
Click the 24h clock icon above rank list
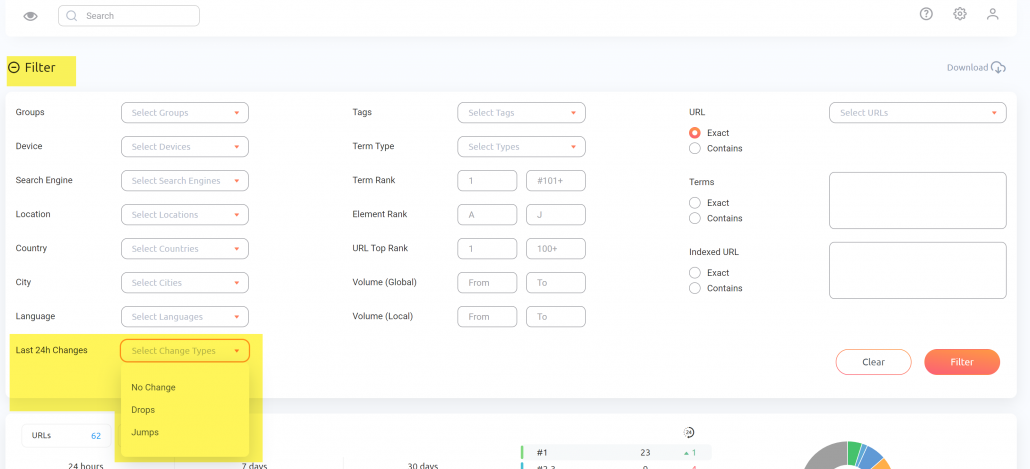688,432
